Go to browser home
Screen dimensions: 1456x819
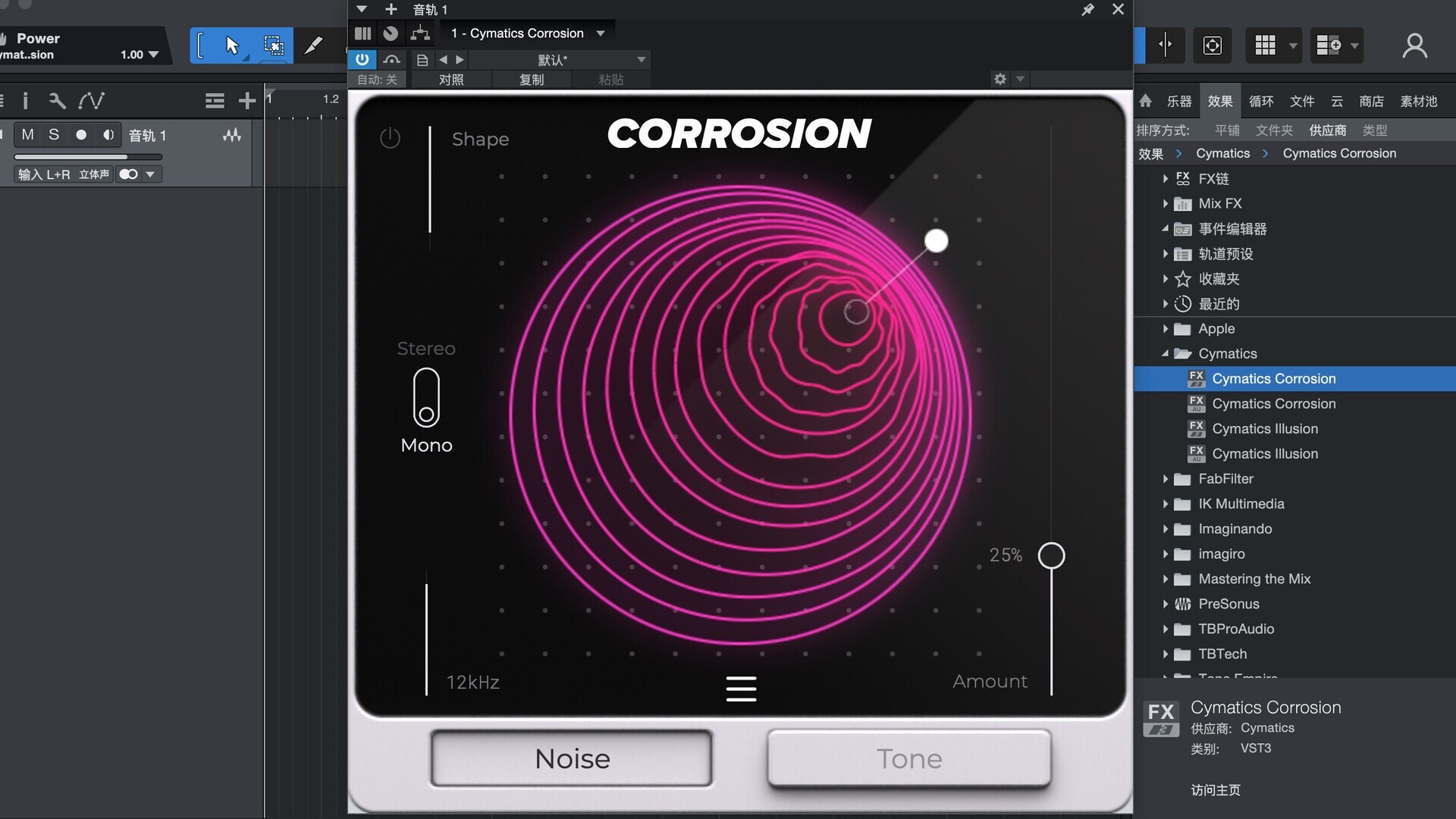click(x=1146, y=101)
